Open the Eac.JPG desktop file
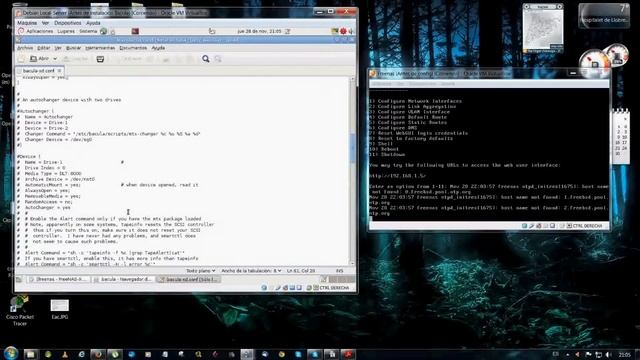The width and height of the screenshot is (640, 360). pyautogui.click(x=60, y=309)
